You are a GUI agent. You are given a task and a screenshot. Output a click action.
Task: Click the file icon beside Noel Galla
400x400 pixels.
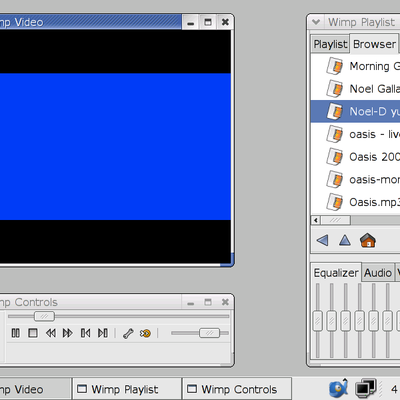334,89
